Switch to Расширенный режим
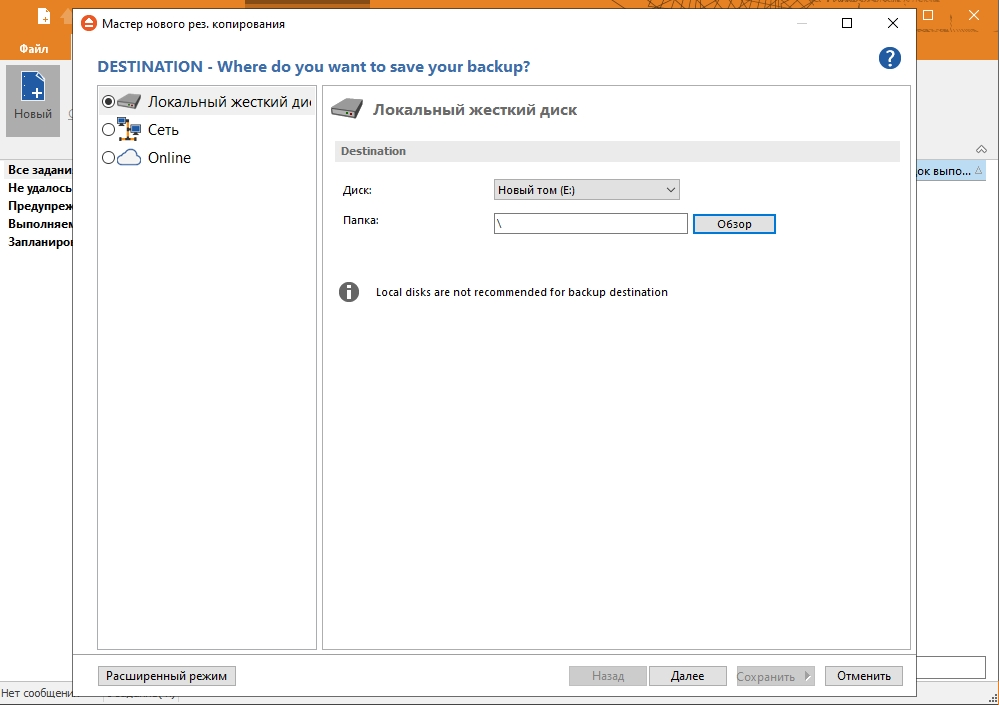This screenshot has height=705, width=999. (x=168, y=676)
